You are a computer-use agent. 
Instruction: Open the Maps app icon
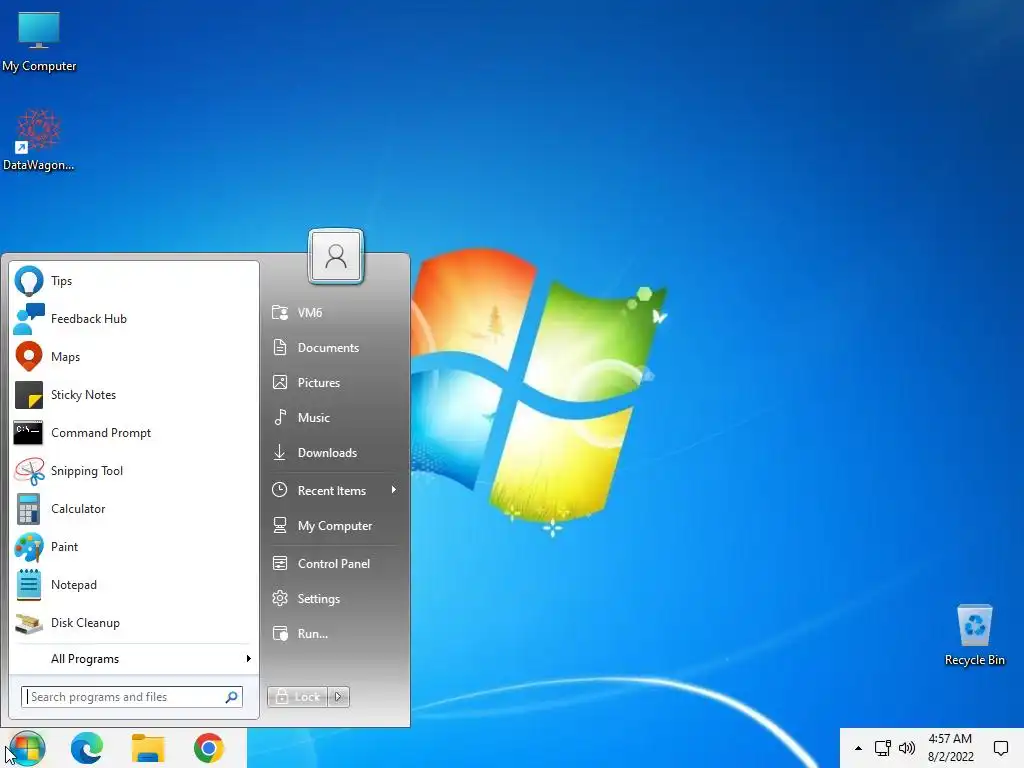29,357
